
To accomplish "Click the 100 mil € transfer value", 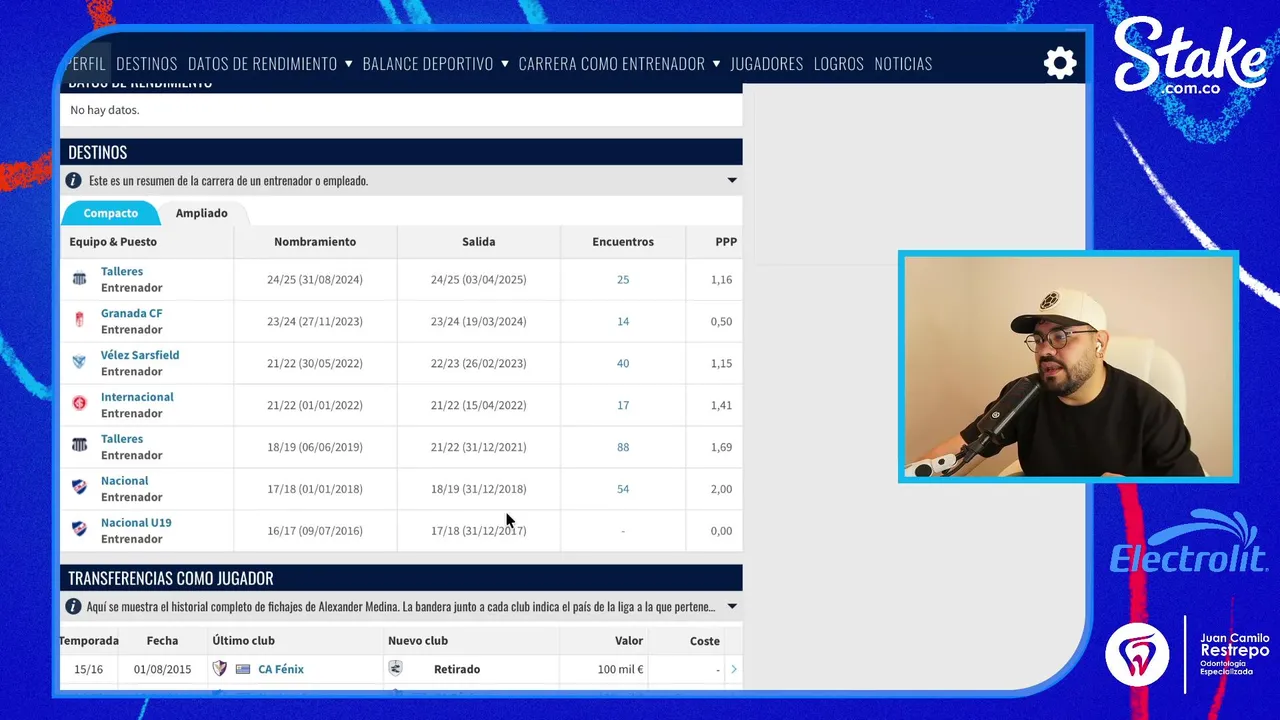I will click(621, 669).
